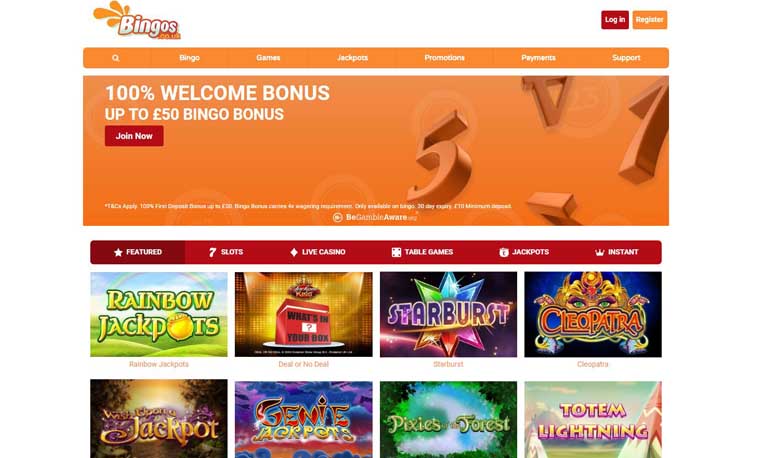The height and width of the screenshot is (458, 763).
Task: Open the Starburst game thumbnail
Action: click(448, 314)
